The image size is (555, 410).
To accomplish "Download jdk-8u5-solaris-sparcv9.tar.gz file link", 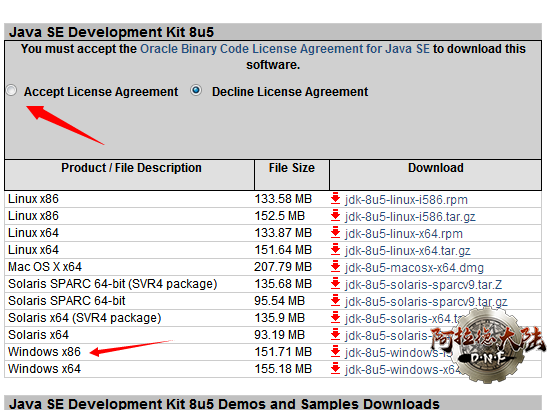I will click(426, 302).
